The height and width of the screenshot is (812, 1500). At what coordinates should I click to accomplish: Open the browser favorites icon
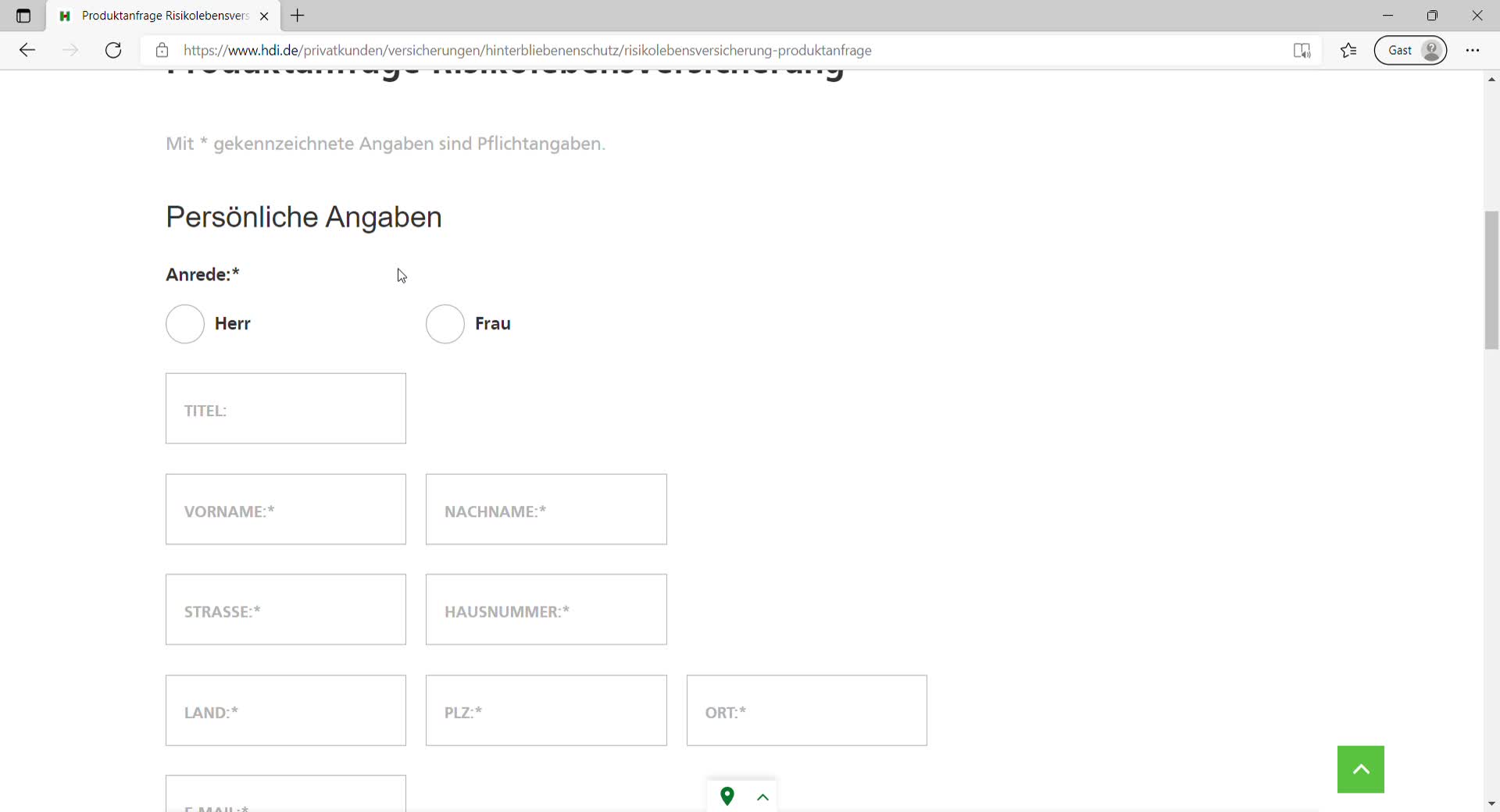(x=1348, y=51)
